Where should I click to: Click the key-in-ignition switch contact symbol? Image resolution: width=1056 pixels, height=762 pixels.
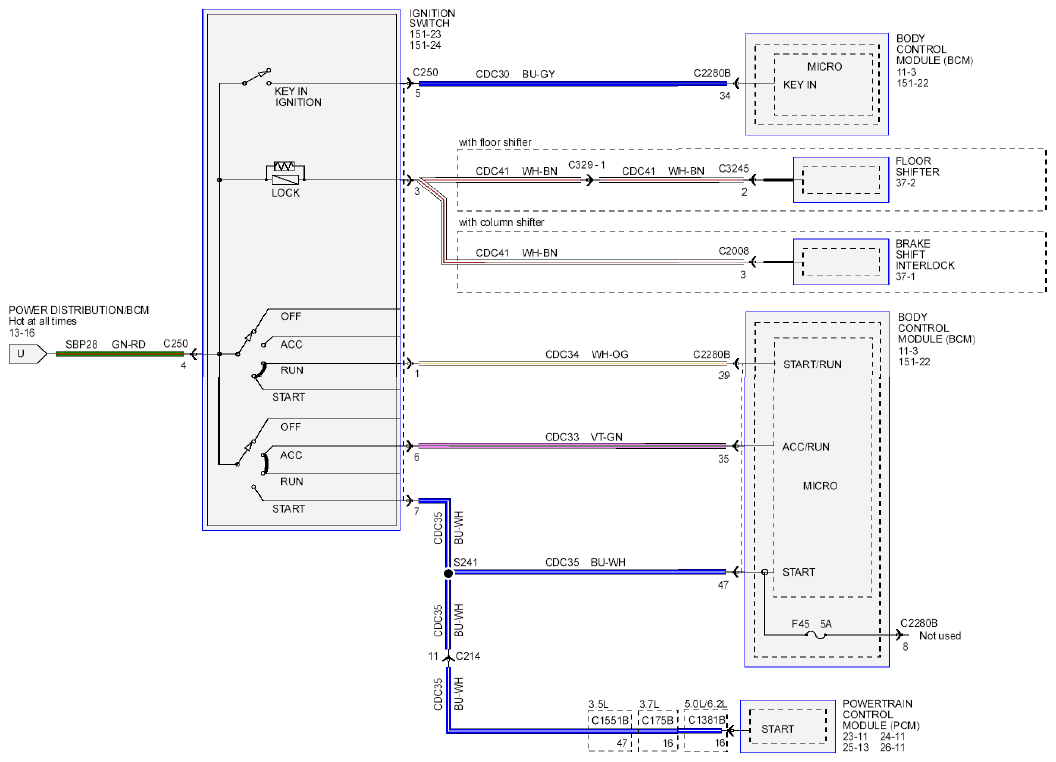pyautogui.click(x=257, y=76)
